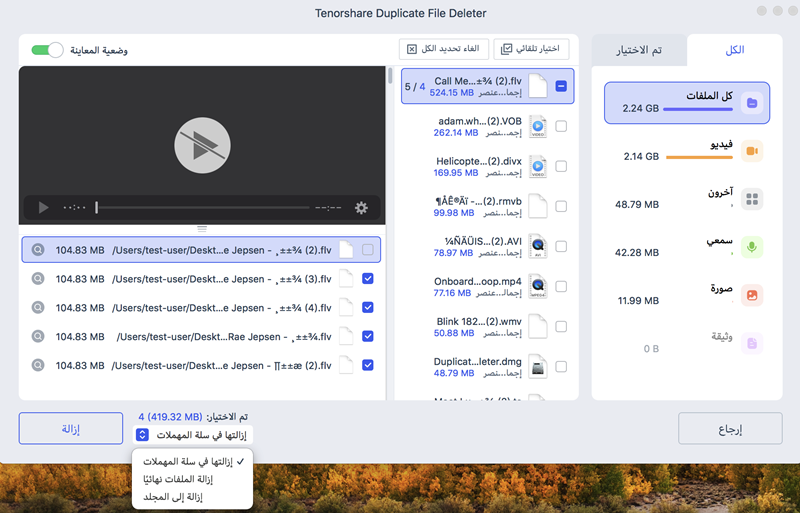Click the image category picture icon
The height and width of the screenshot is (513, 800).
point(752,295)
